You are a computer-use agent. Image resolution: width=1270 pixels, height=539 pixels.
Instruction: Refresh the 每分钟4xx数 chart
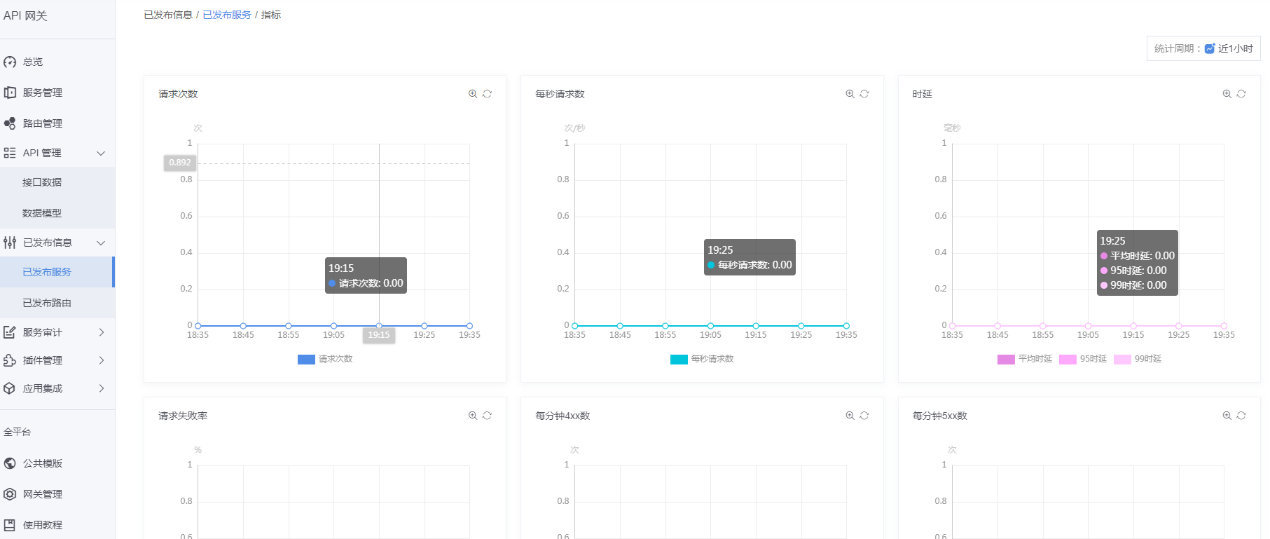pos(864,416)
